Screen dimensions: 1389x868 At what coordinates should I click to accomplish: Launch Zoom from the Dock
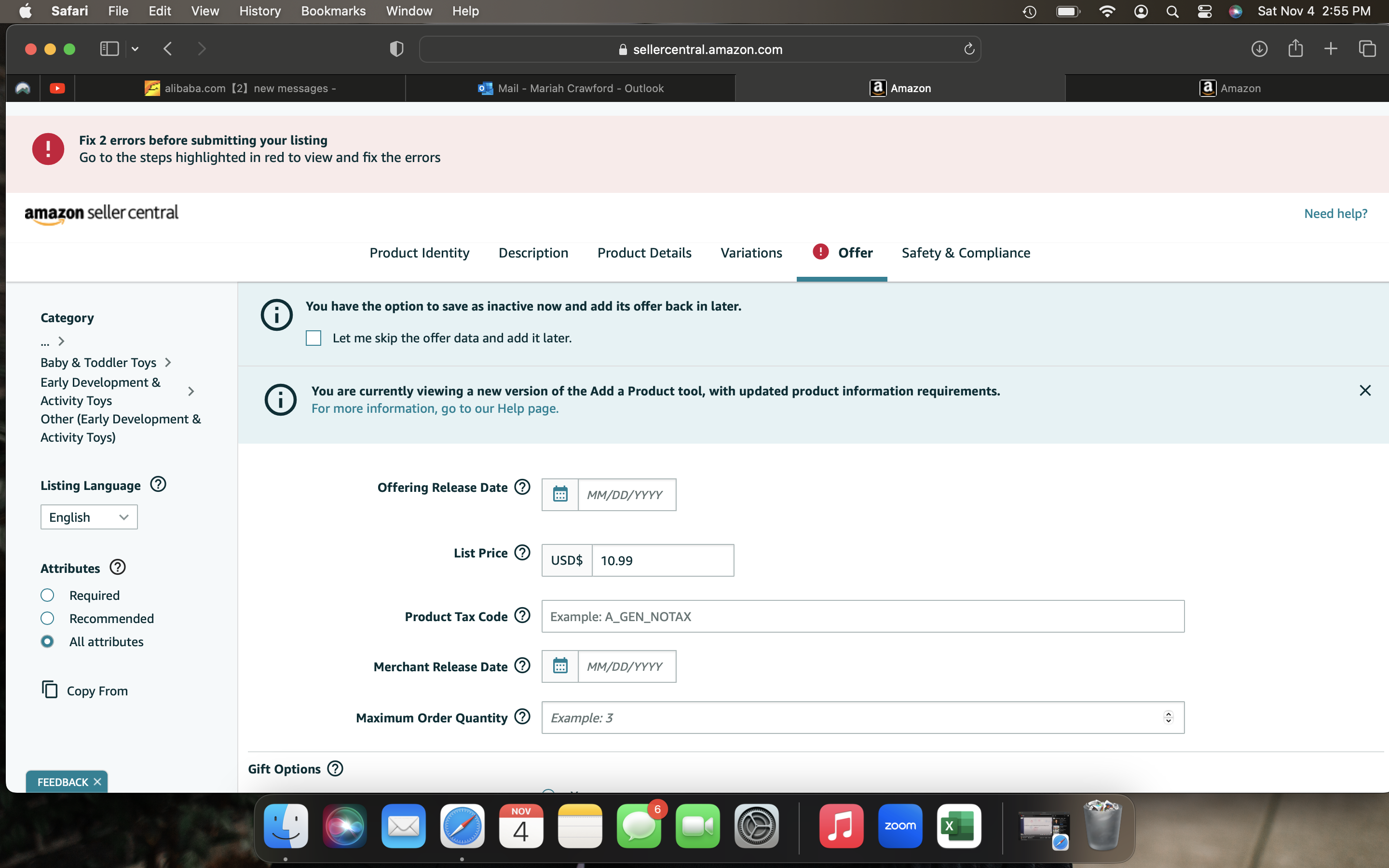(x=900, y=826)
